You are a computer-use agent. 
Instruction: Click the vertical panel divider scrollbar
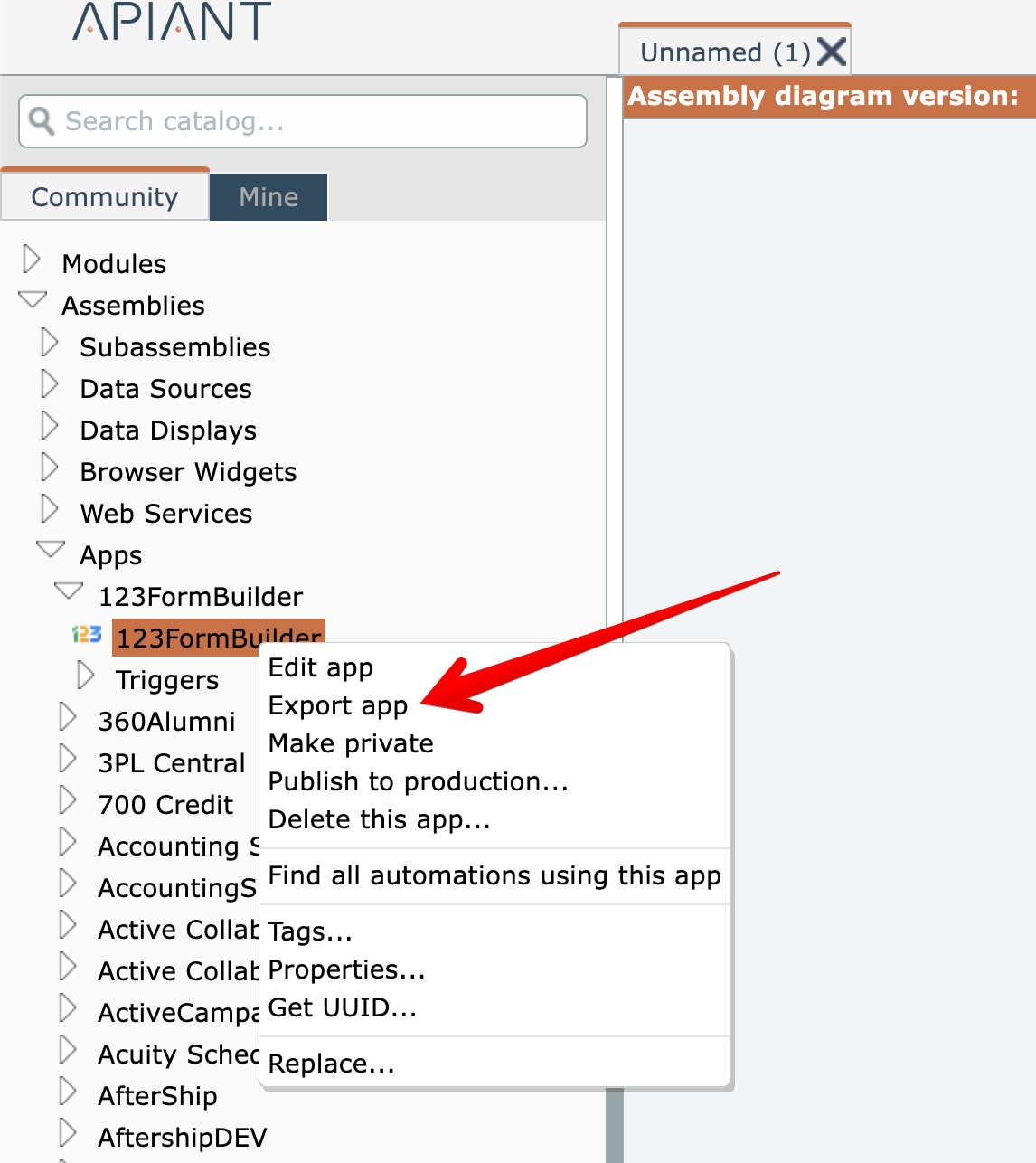tap(615, 1124)
